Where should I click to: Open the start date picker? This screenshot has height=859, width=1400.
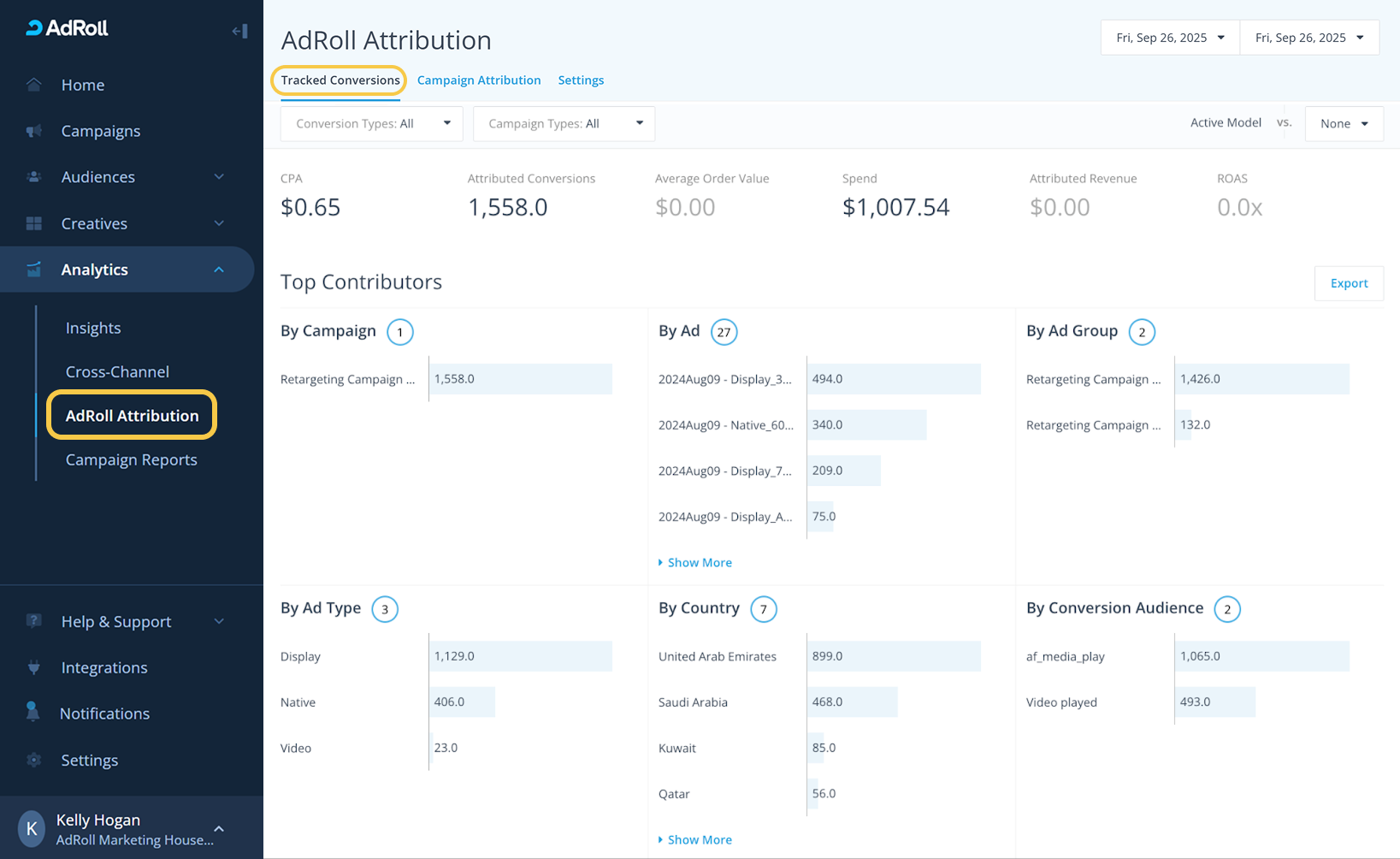[x=1169, y=38]
